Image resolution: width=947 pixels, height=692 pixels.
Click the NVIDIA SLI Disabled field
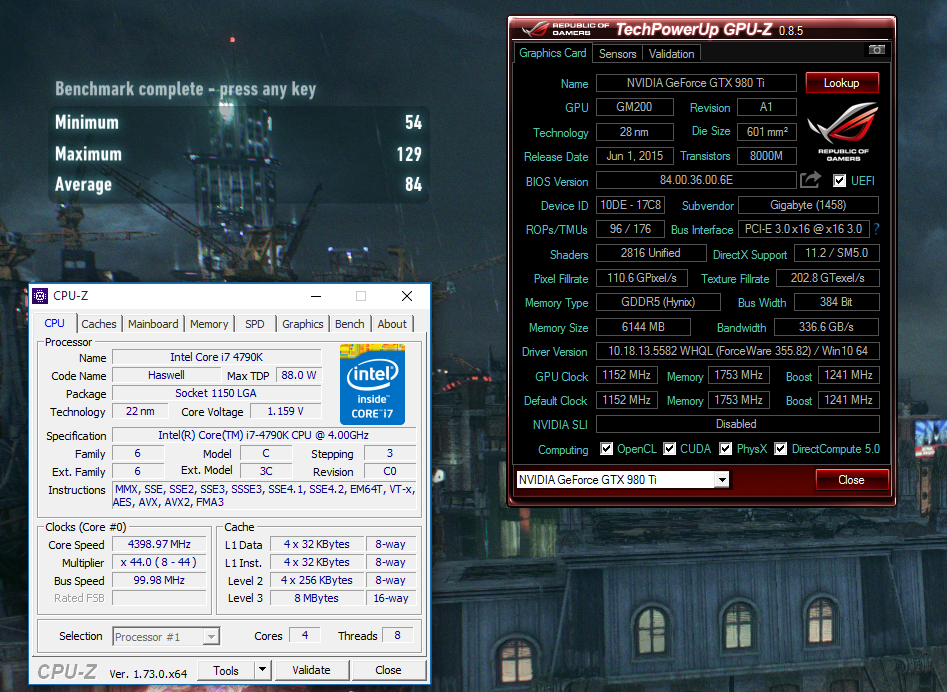tap(737, 424)
